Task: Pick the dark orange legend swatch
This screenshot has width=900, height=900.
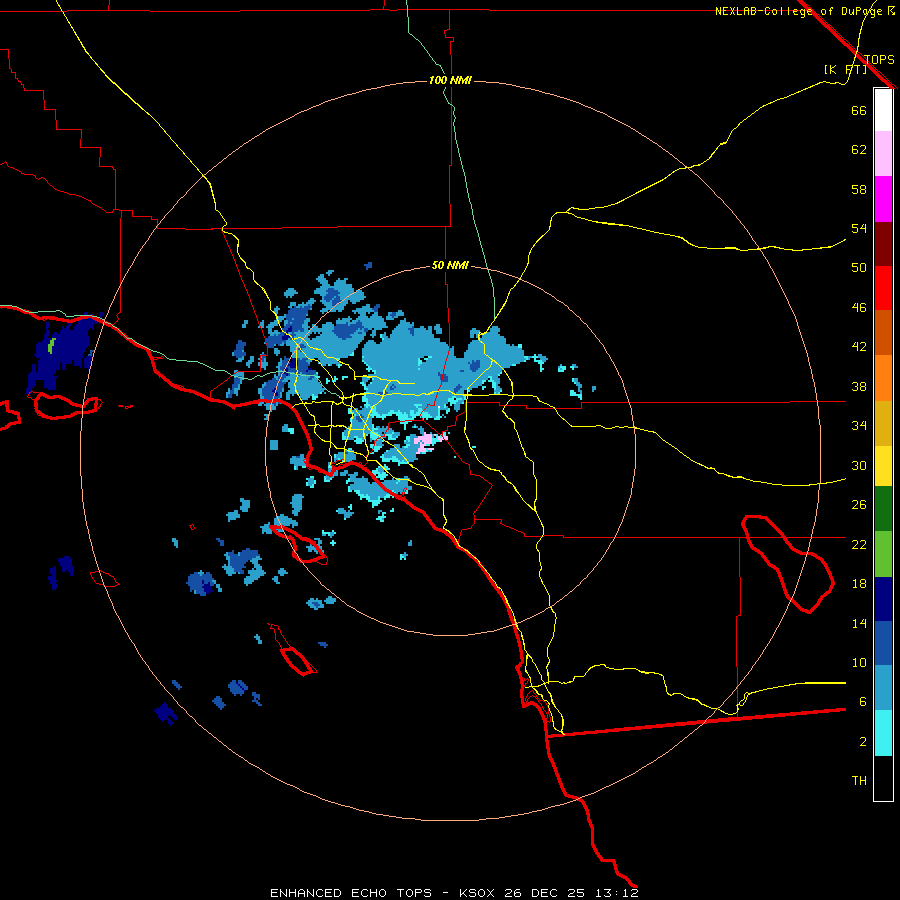Action: [x=883, y=333]
